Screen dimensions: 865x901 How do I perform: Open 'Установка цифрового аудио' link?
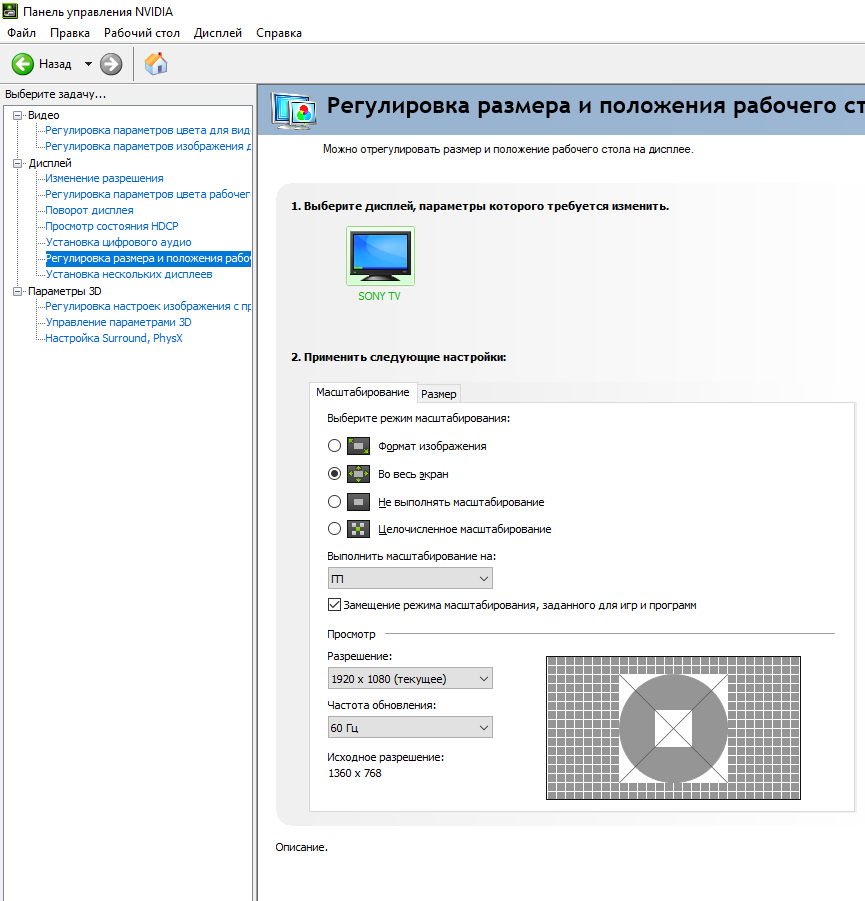click(x=118, y=242)
